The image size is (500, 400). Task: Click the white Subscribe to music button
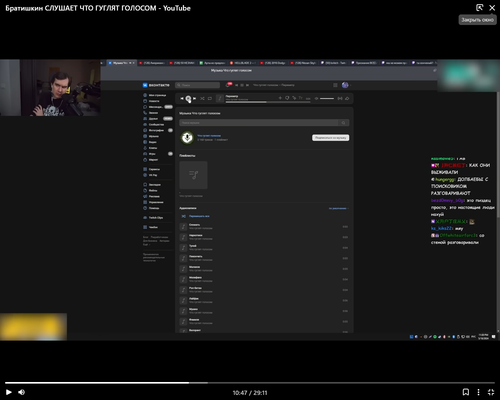click(x=330, y=137)
